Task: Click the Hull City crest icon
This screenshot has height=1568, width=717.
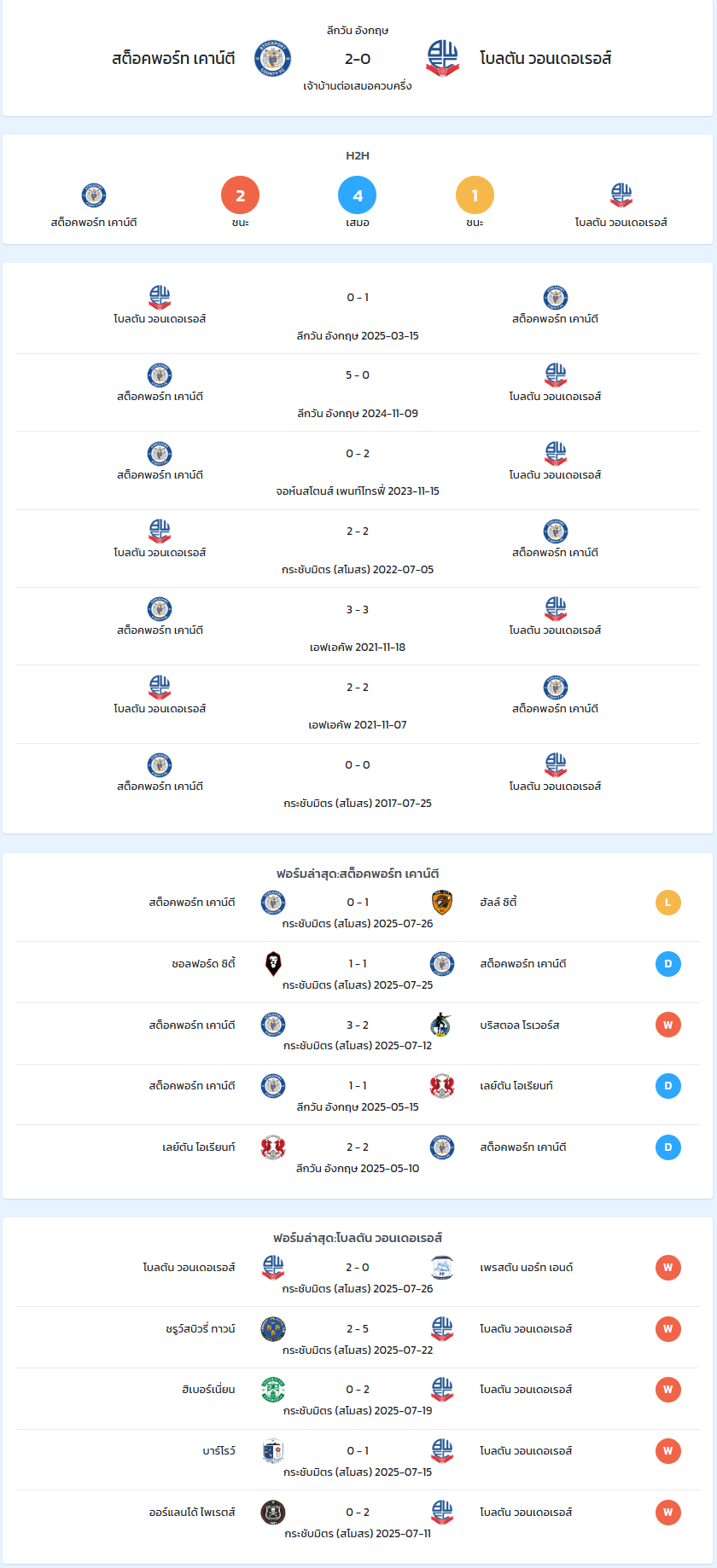Action: point(442,903)
